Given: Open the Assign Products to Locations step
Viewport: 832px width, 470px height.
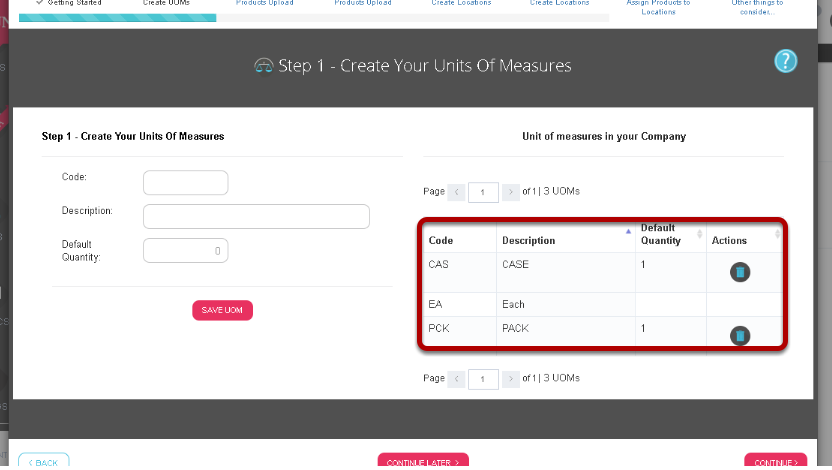Looking at the screenshot, I should 658,7.
